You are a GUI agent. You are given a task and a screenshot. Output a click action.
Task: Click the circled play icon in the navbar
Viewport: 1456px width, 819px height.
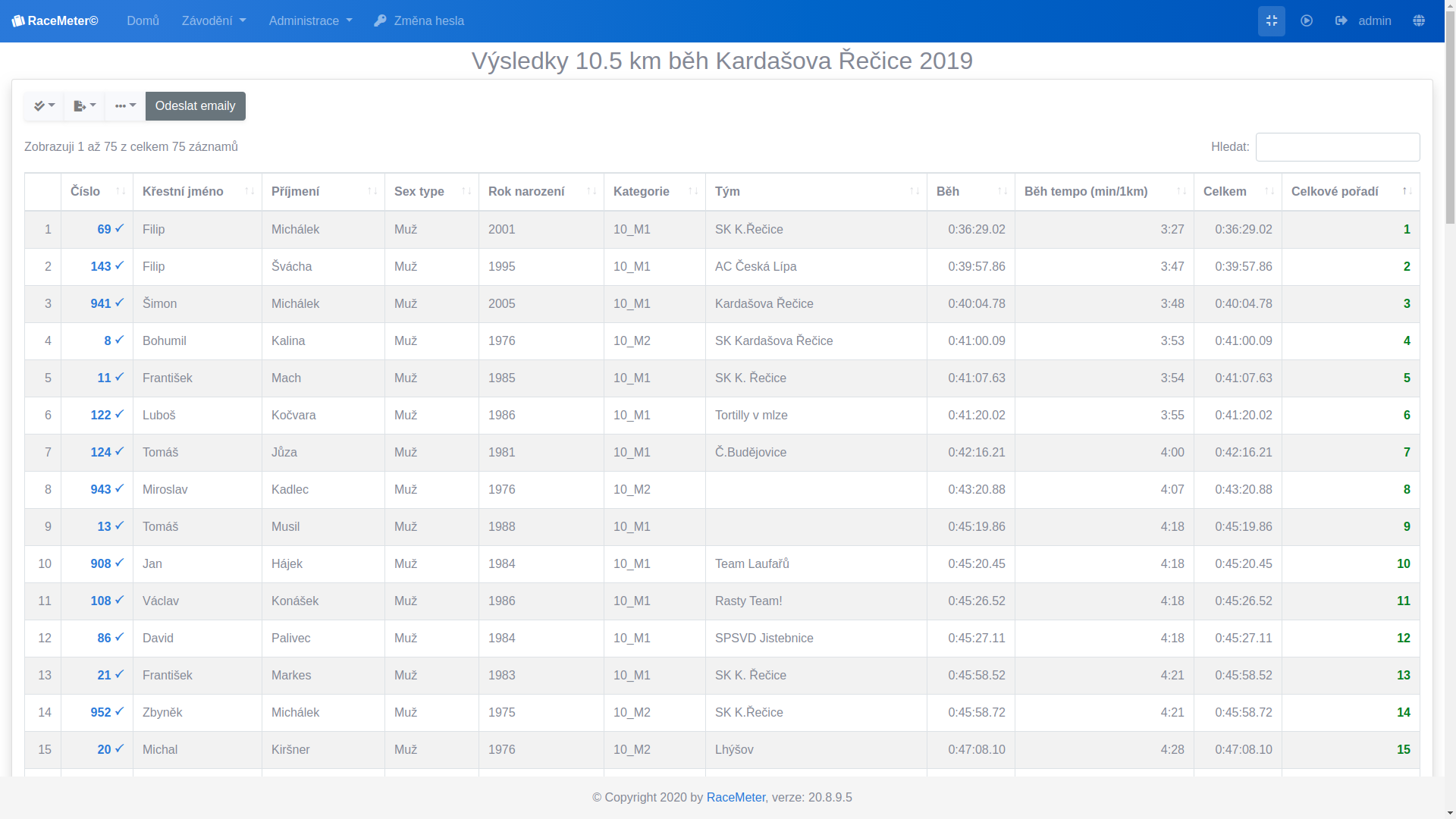tap(1307, 21)
